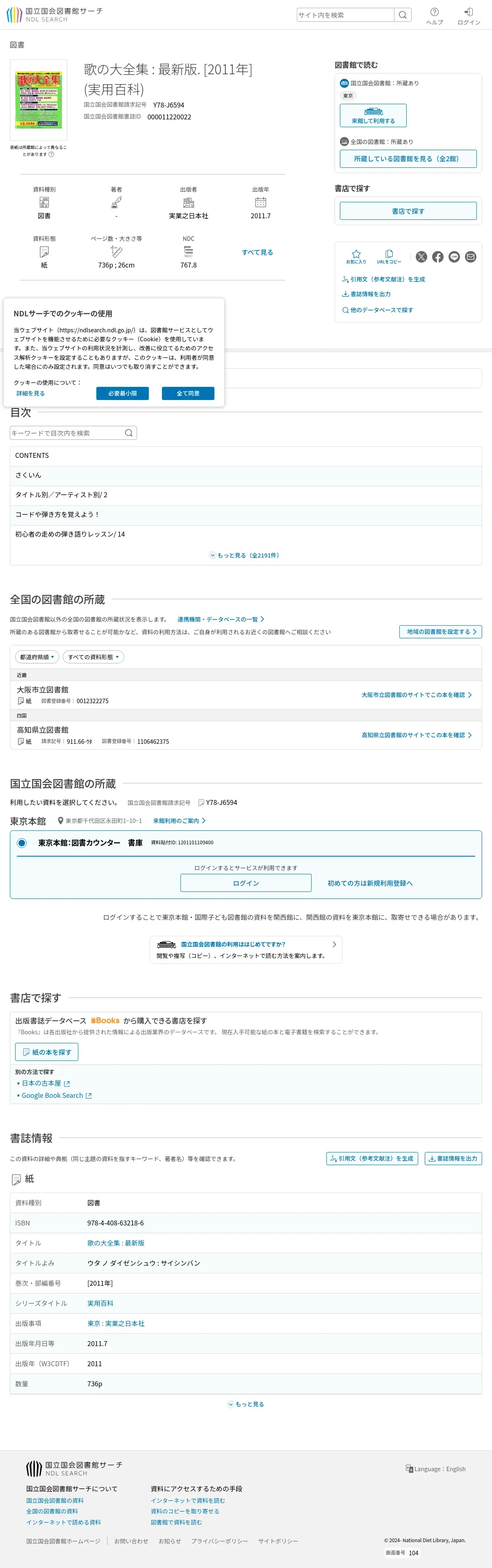Select table of contents row さくいん
The width and height of the screenshot is (492, 1568).
[x=246, y=475]
